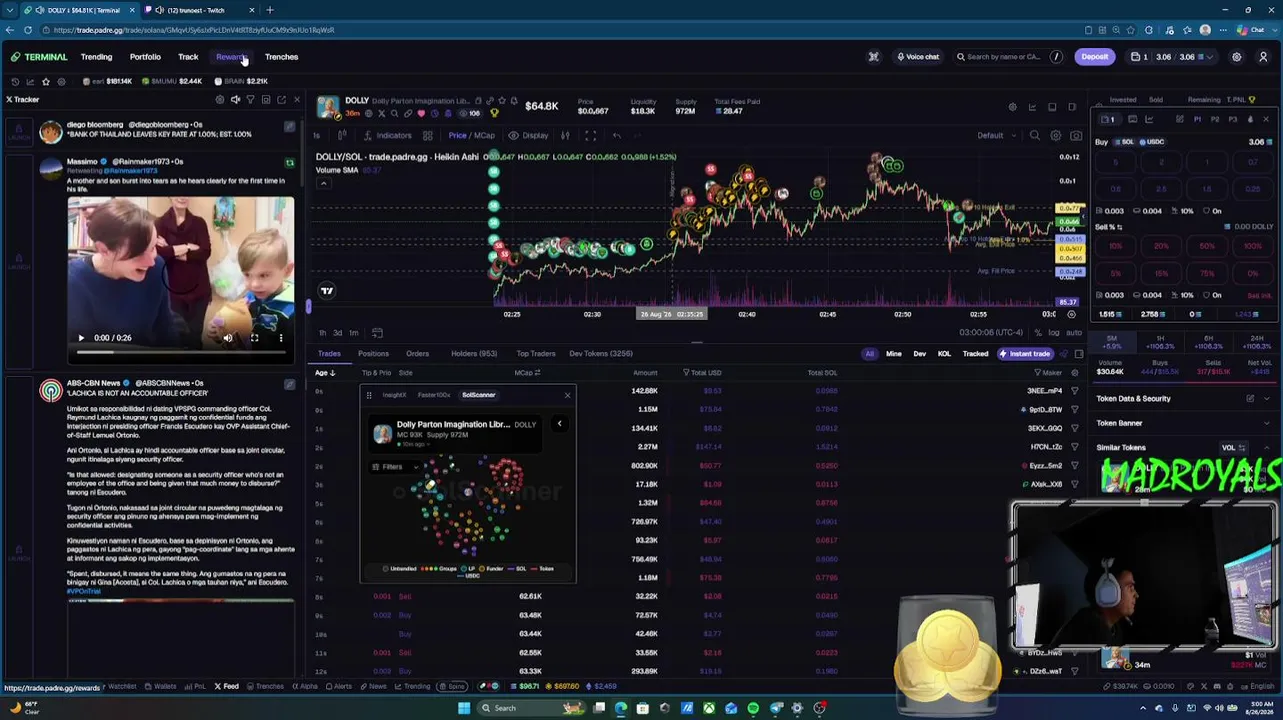Toggle Price / MCap chart mode
The width and height of the screenshot is (1283, 720).
[471, 136]
